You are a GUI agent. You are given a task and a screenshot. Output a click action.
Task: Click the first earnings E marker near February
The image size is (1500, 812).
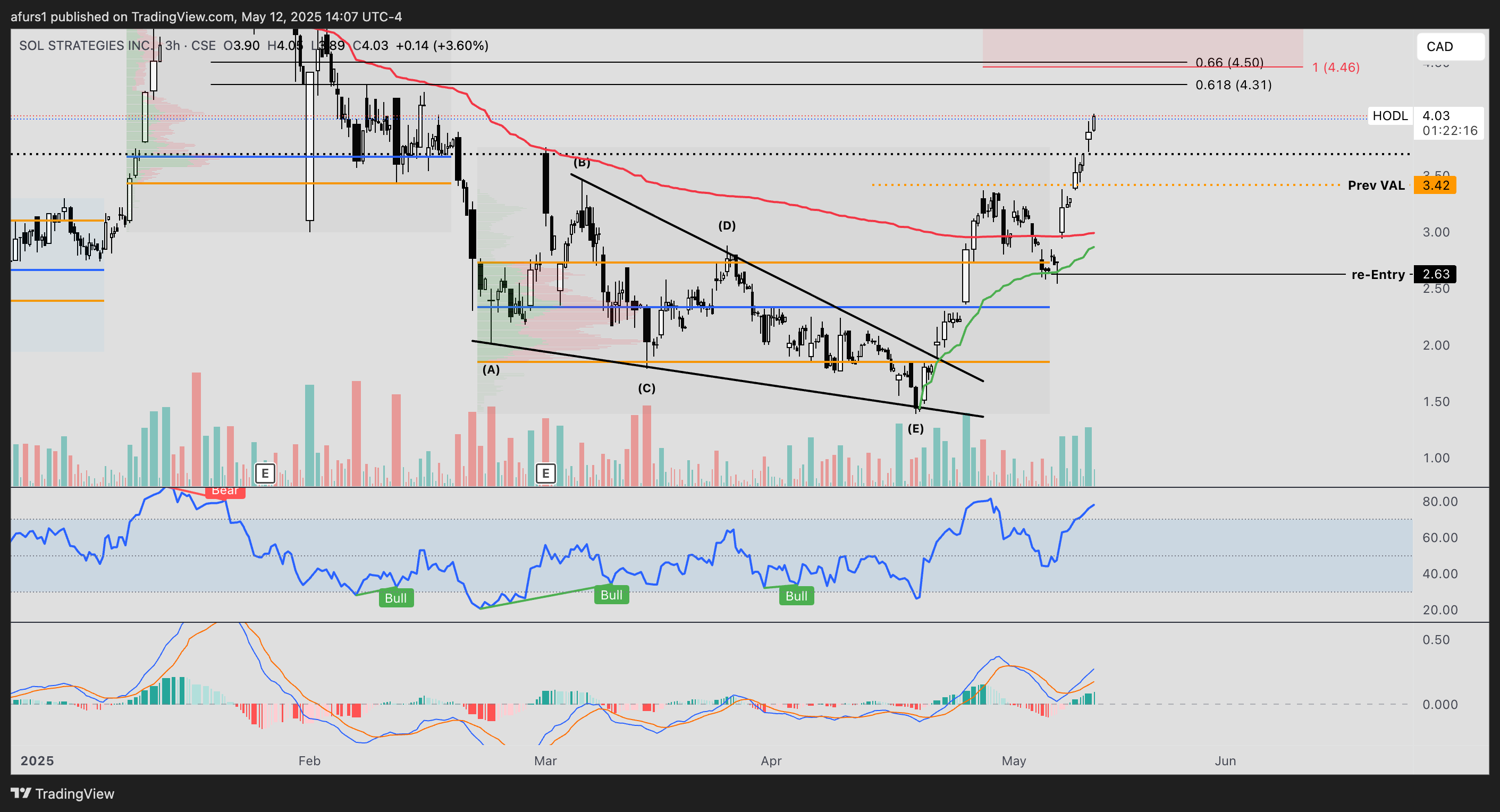pos(265,473)
